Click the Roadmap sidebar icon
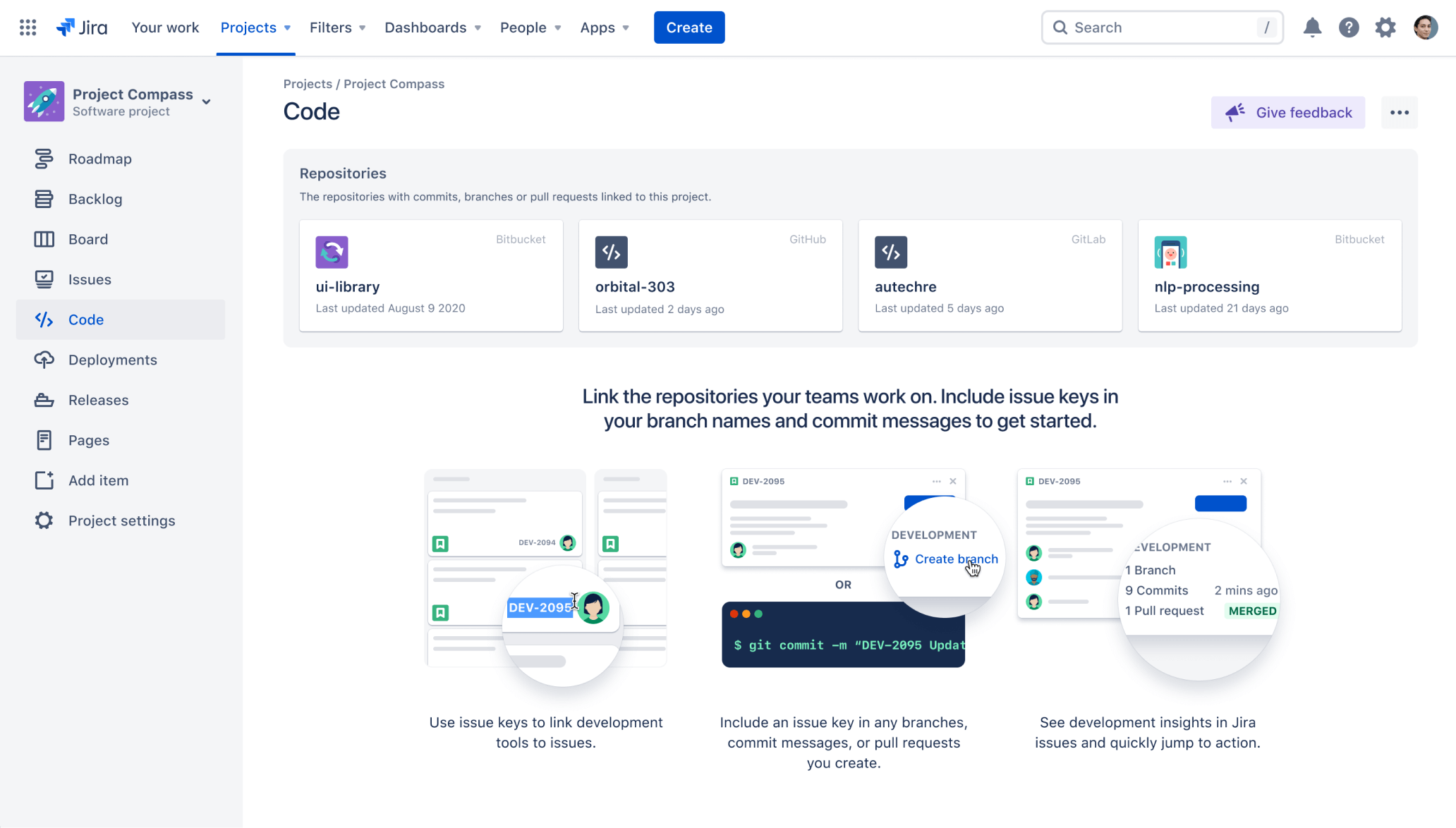This screenshot has width=1456, height=828. (x=43, y=158)
